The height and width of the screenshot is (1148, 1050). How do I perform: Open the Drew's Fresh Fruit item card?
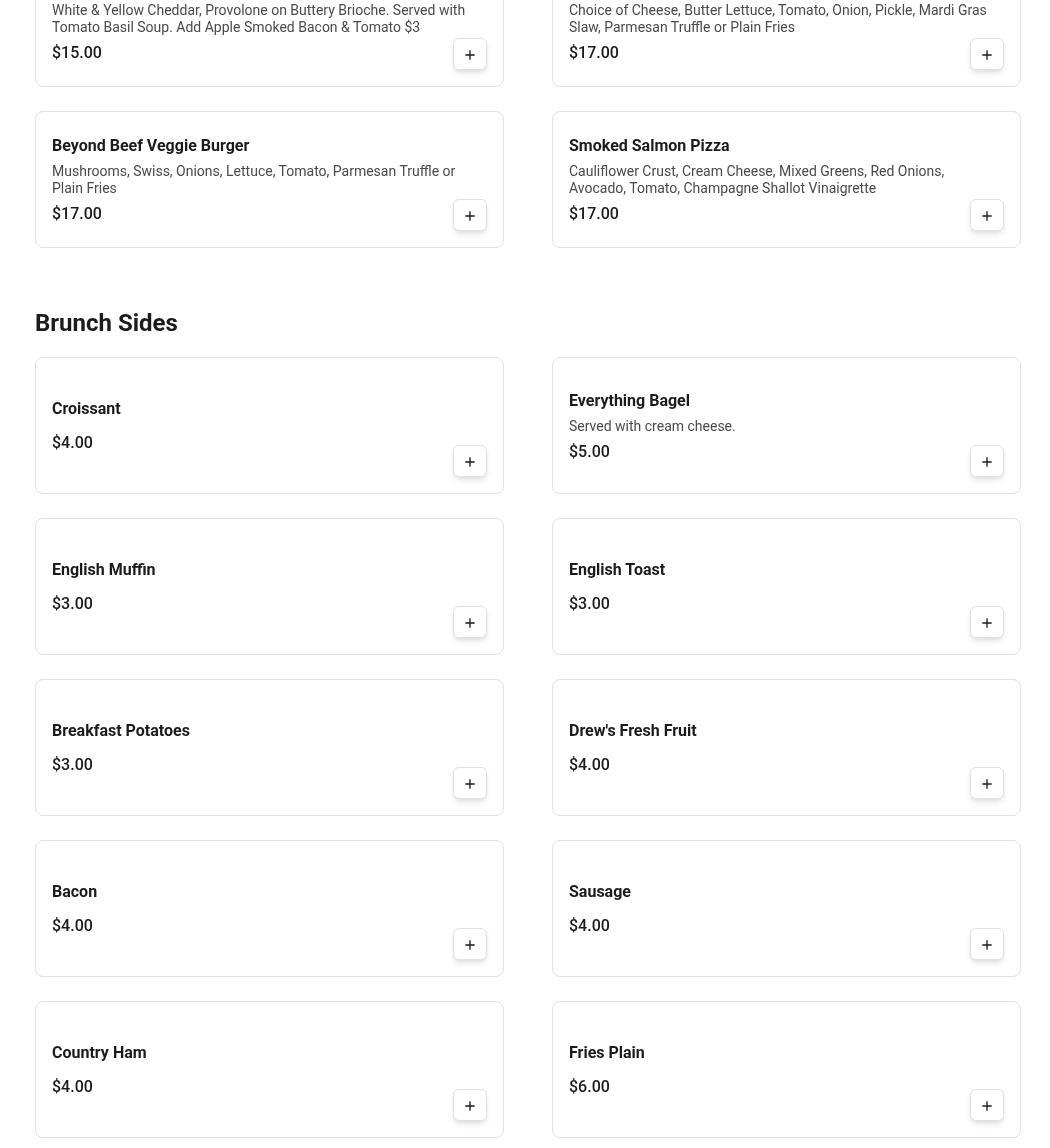pyautogui.click(x=786, y=747)
